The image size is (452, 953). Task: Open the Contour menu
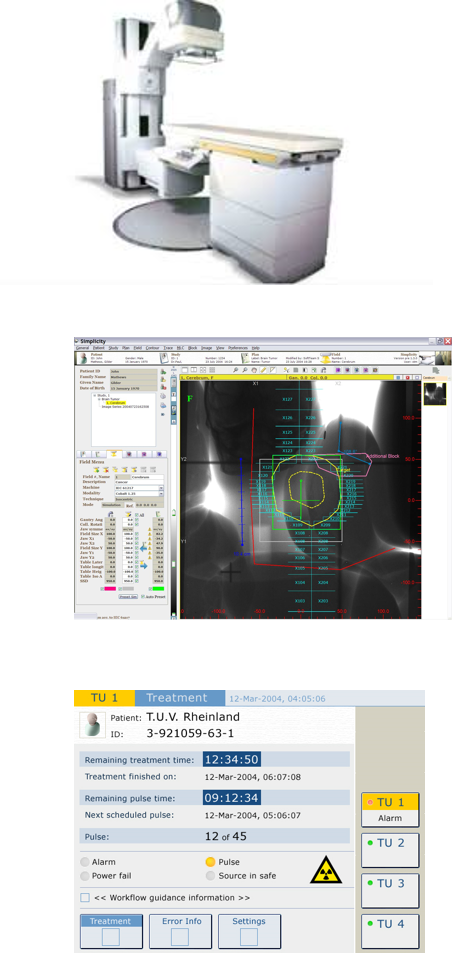coord(152,348)
